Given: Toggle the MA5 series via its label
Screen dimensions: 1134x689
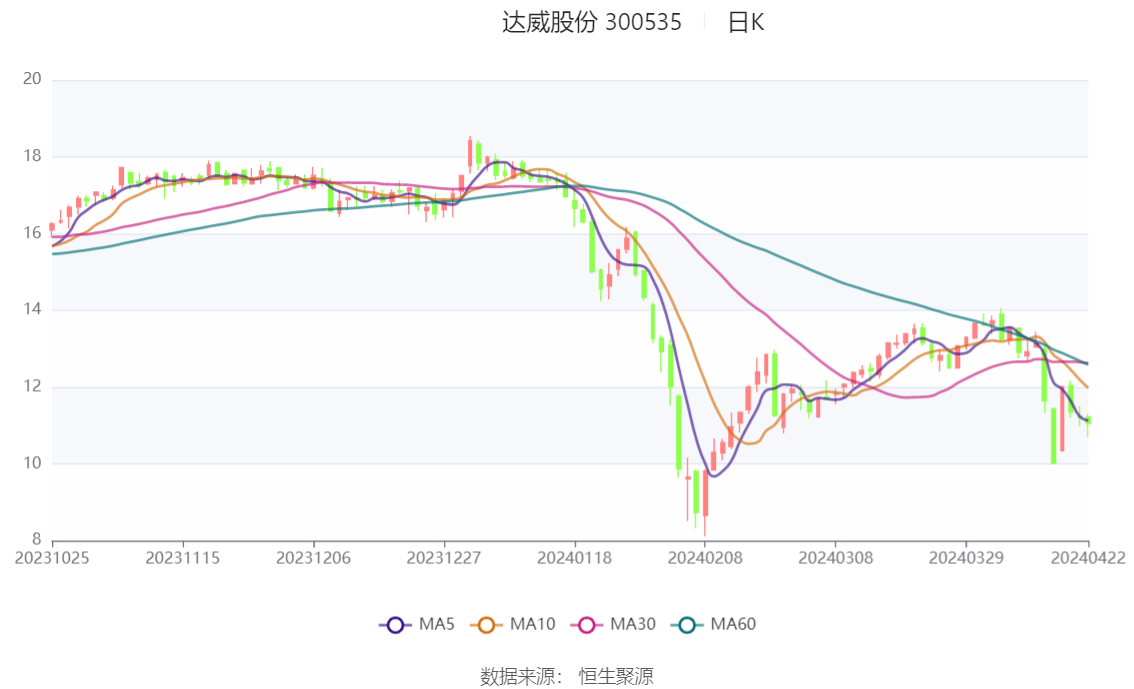Looking at the screenshot, I should tap(437, 625).
